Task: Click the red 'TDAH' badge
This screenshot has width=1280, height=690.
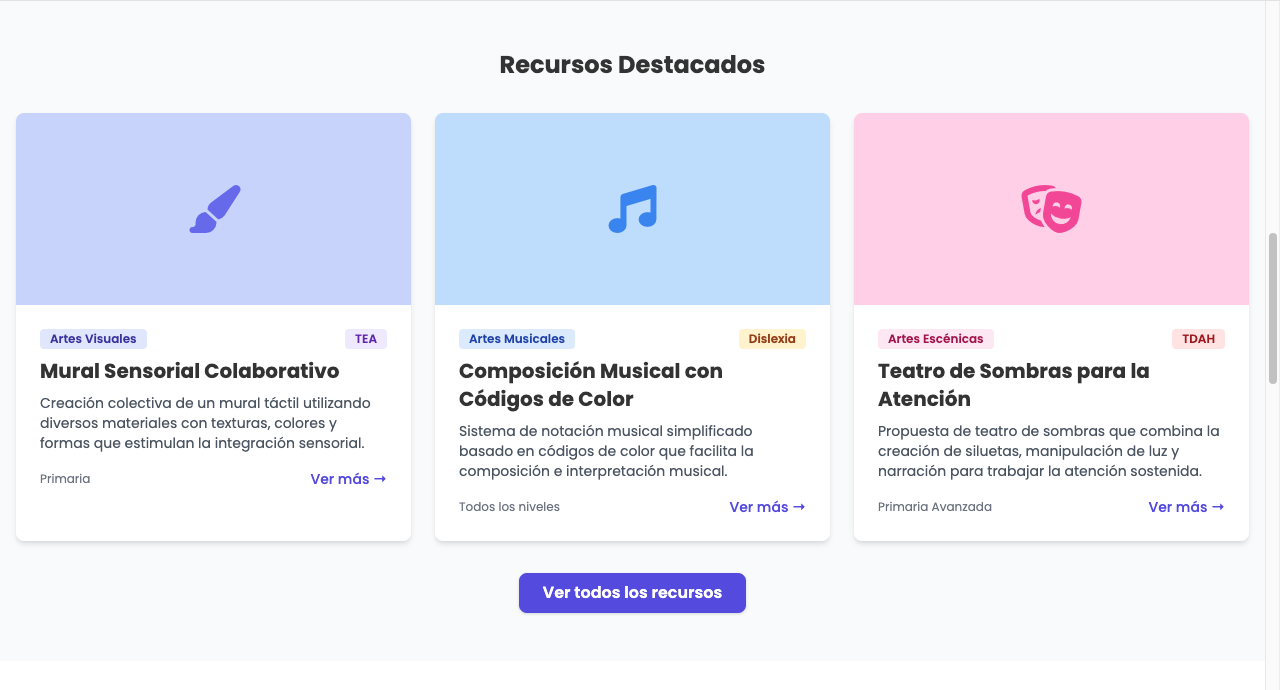Action: pos(1198,339)
